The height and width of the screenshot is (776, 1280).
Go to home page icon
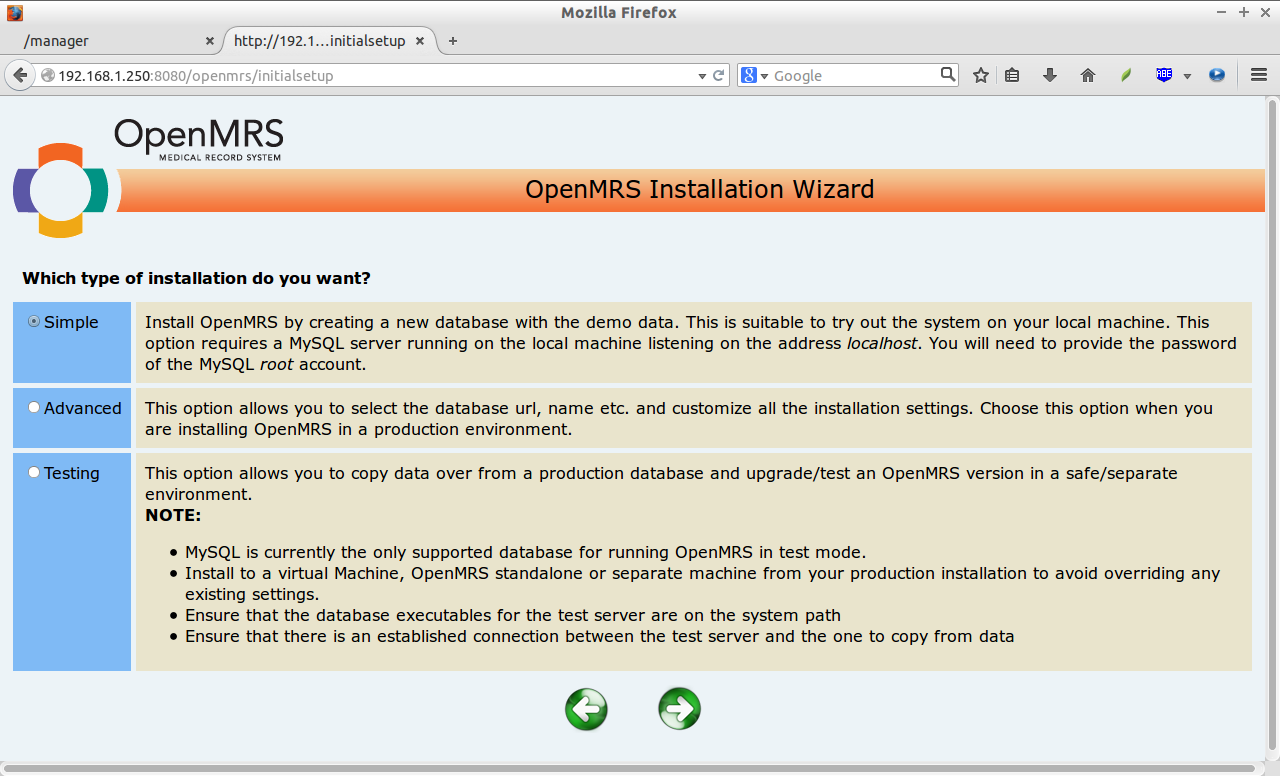(1088, 75)
